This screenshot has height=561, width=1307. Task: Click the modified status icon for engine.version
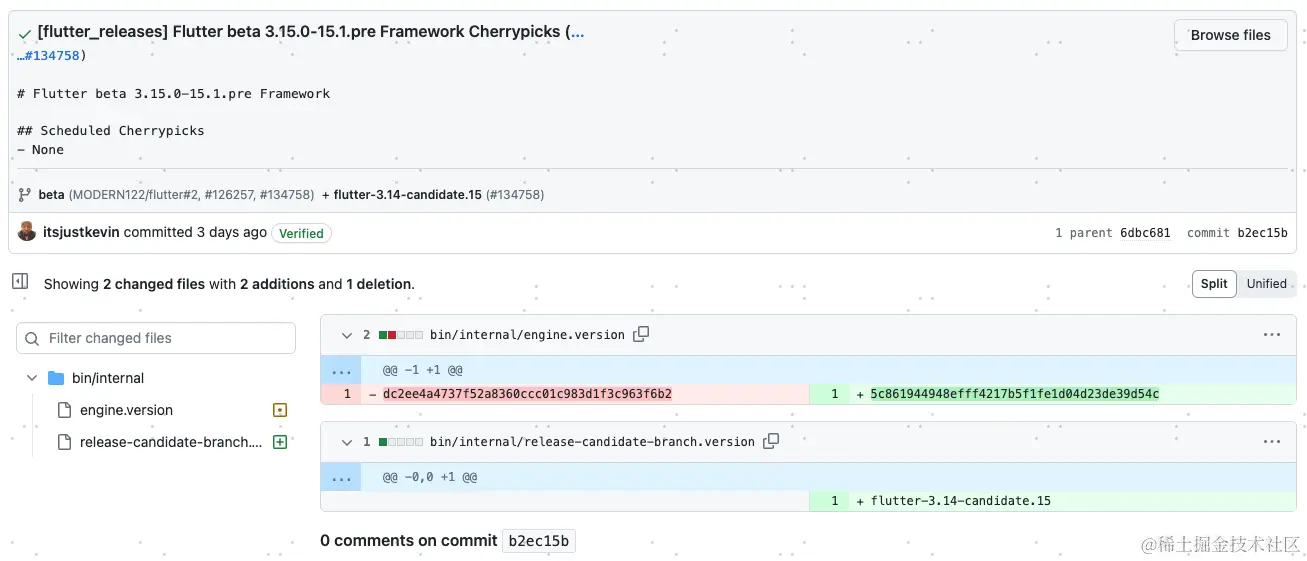click(x=280, y=410)
